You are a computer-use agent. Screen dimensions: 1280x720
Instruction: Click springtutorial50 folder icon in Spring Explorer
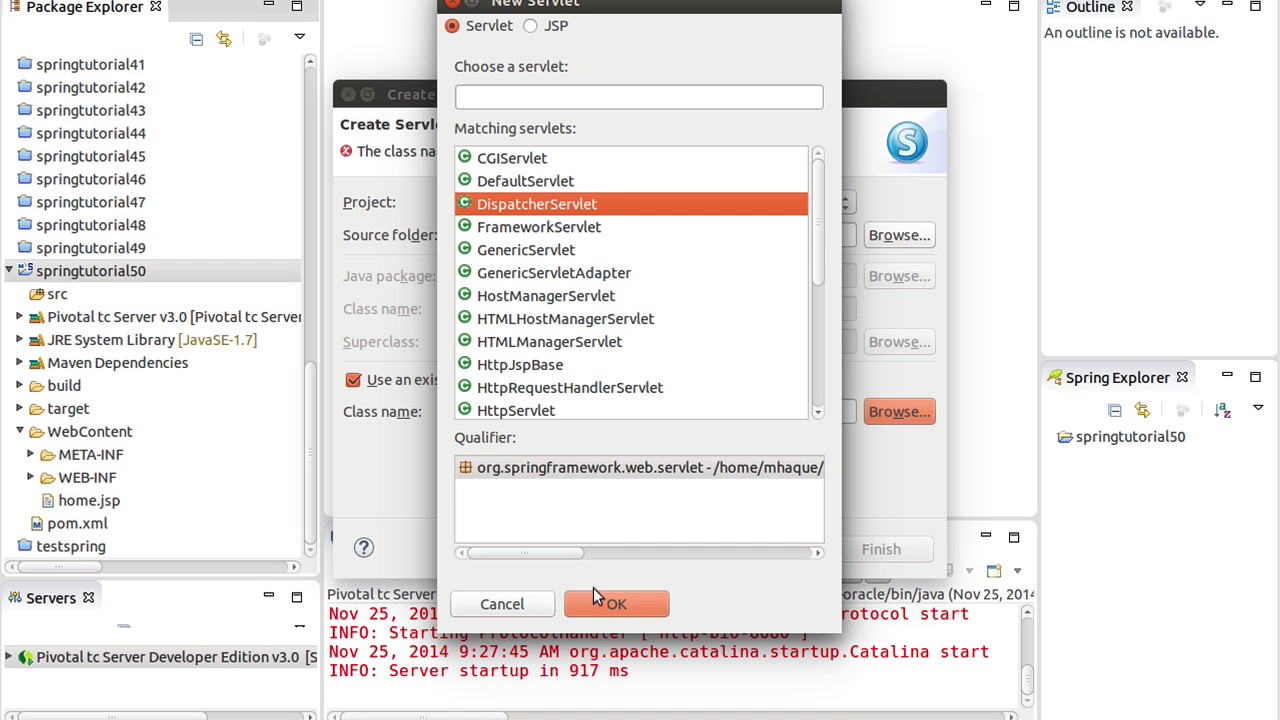(x=1065, y=437)
